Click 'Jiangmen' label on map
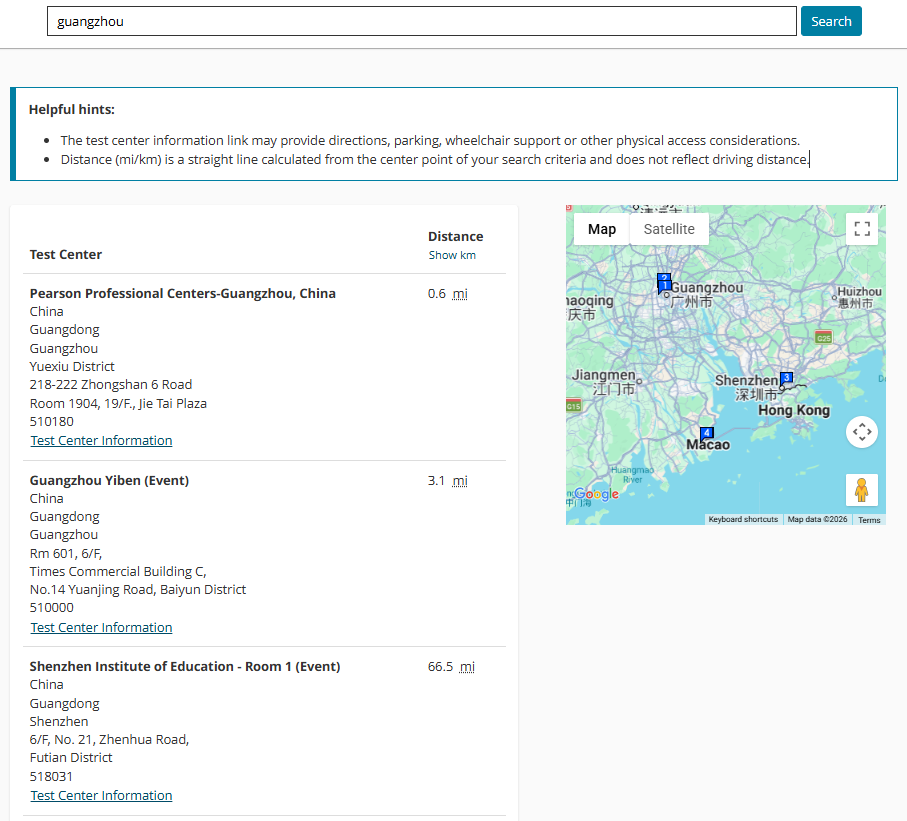Viewport: 907px width, 821px height. click(x=603, y=375)
